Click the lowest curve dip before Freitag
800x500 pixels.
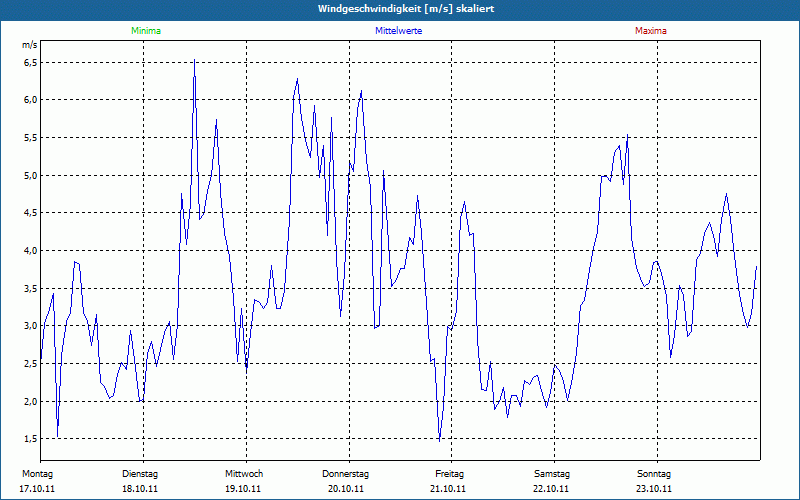439,440
